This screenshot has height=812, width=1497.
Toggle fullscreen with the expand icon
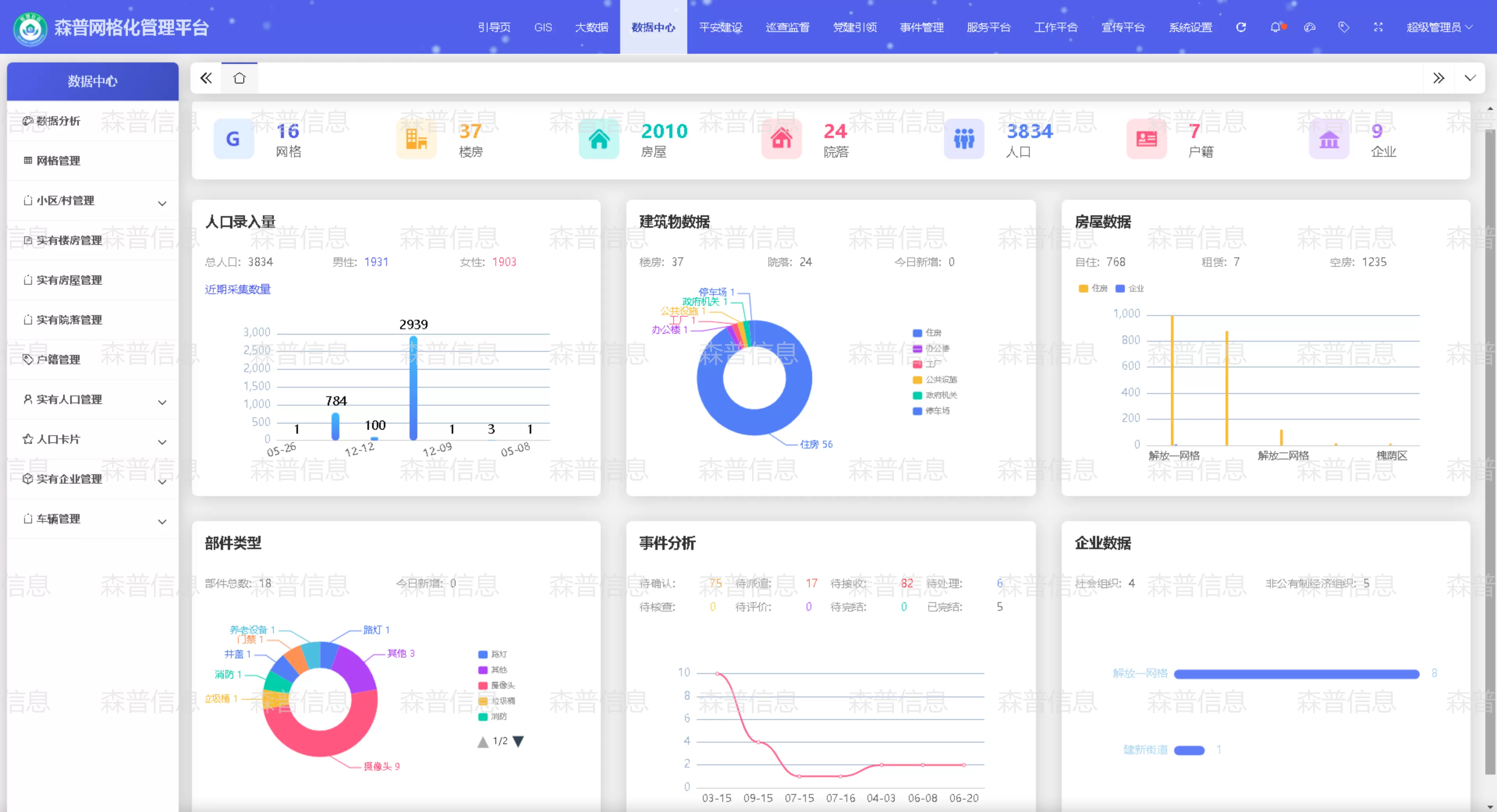coord(1378,27)
